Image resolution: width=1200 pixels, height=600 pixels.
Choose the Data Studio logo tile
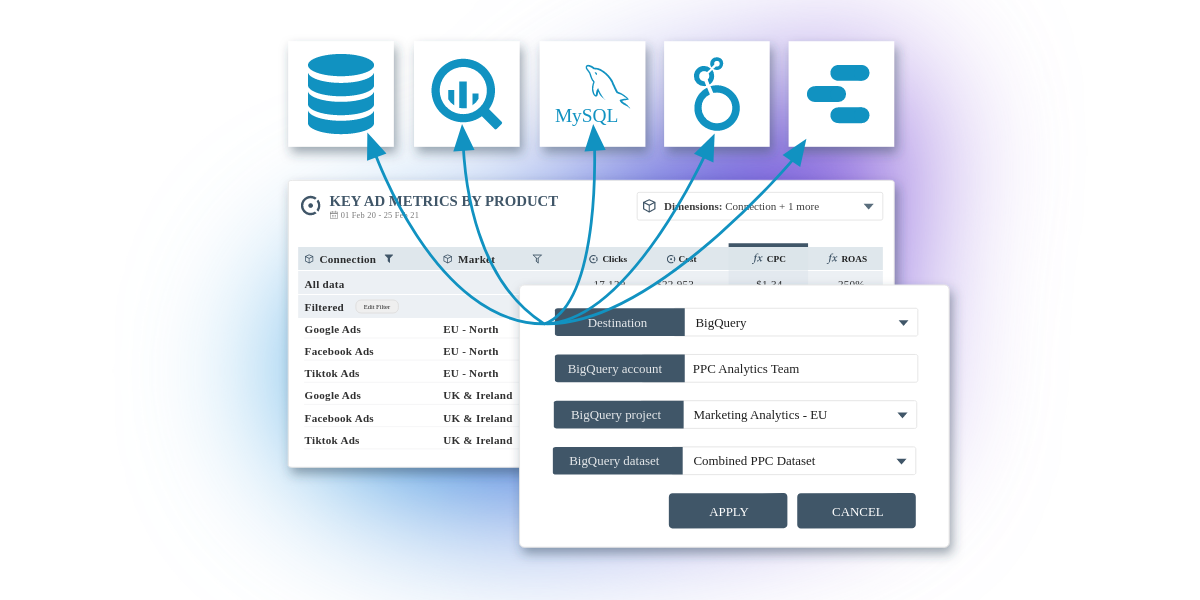click(841, 94)
